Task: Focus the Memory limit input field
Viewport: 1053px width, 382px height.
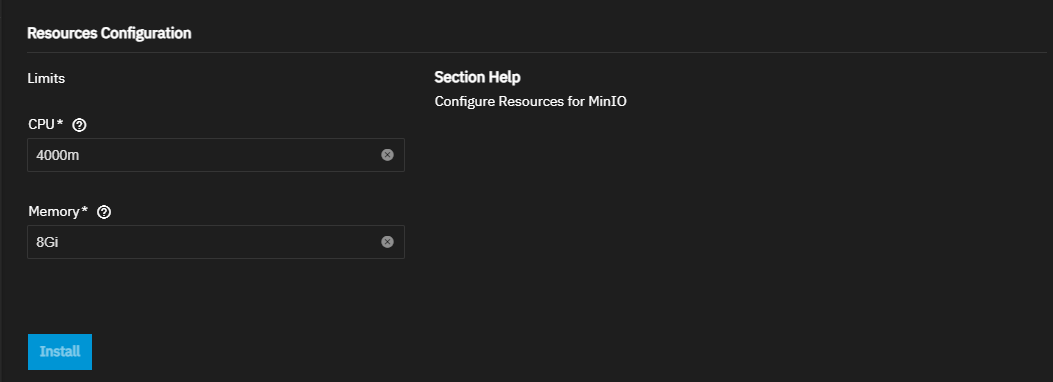Action: tap(216, 242)
